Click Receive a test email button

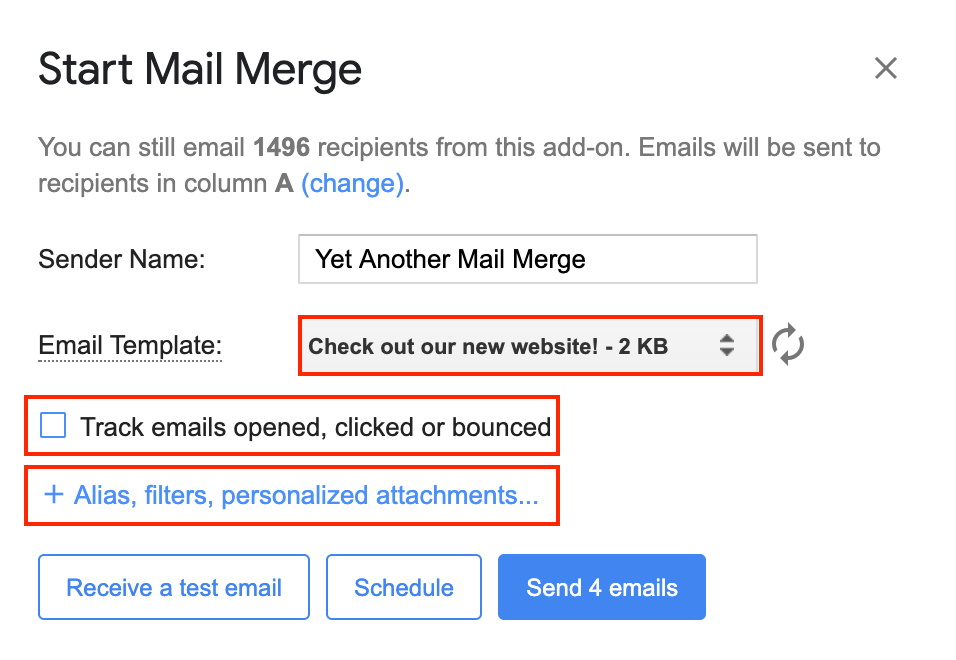pyautogui.click(x=174, y=588)
